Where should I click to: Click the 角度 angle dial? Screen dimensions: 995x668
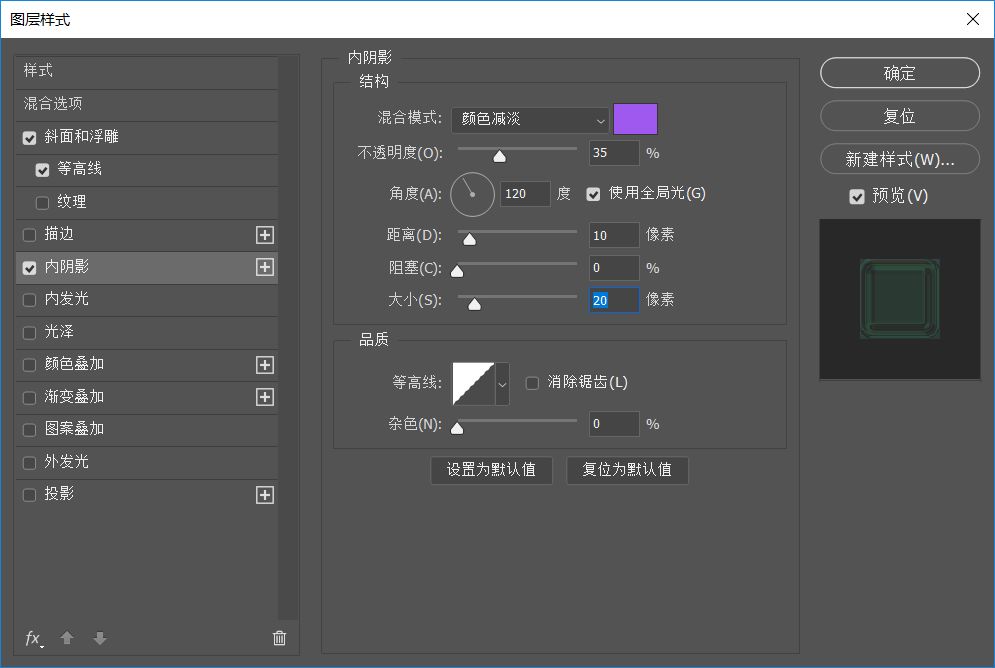pos(472,194)
